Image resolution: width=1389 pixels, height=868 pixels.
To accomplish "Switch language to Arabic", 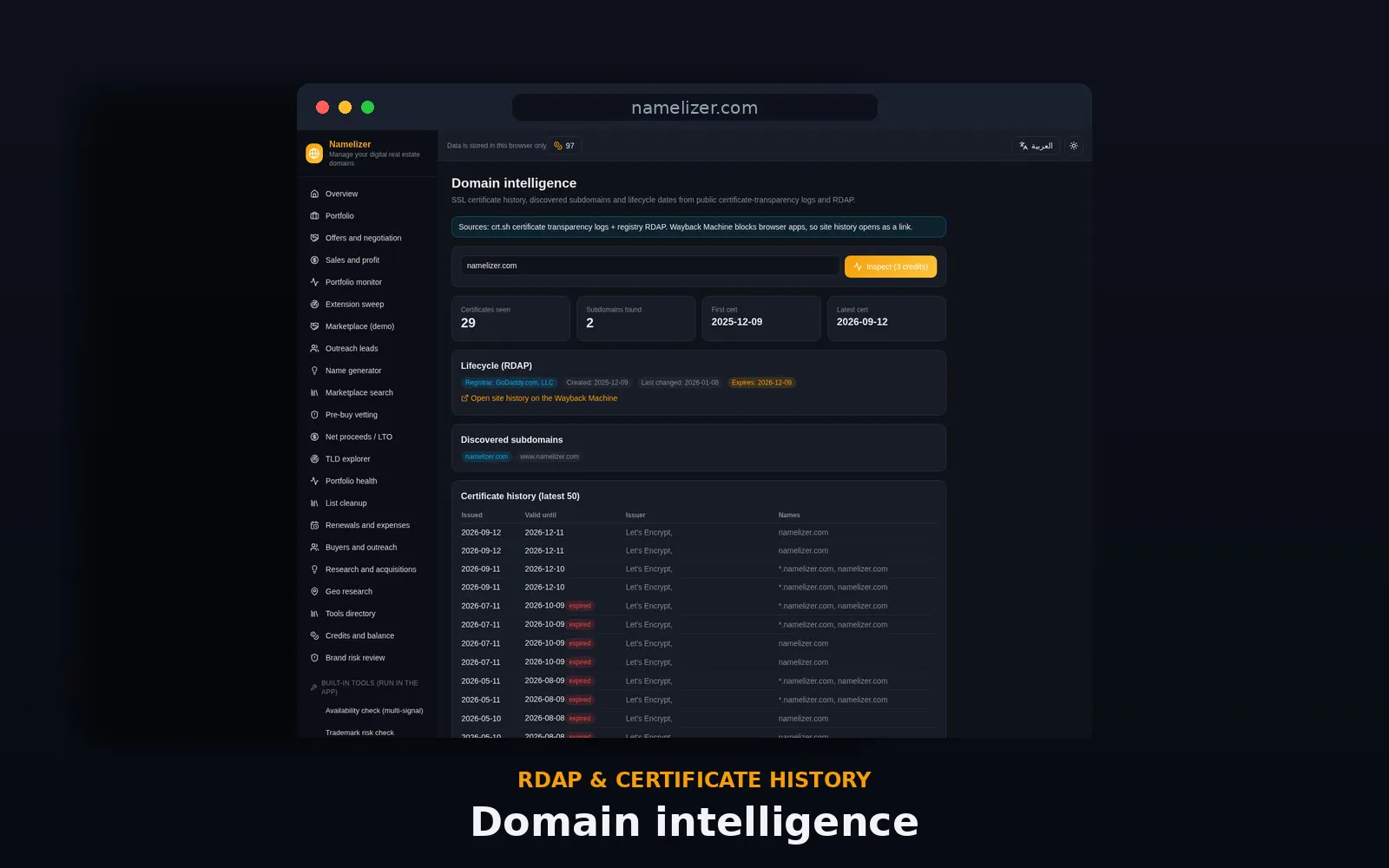I will pos(1036,146).
